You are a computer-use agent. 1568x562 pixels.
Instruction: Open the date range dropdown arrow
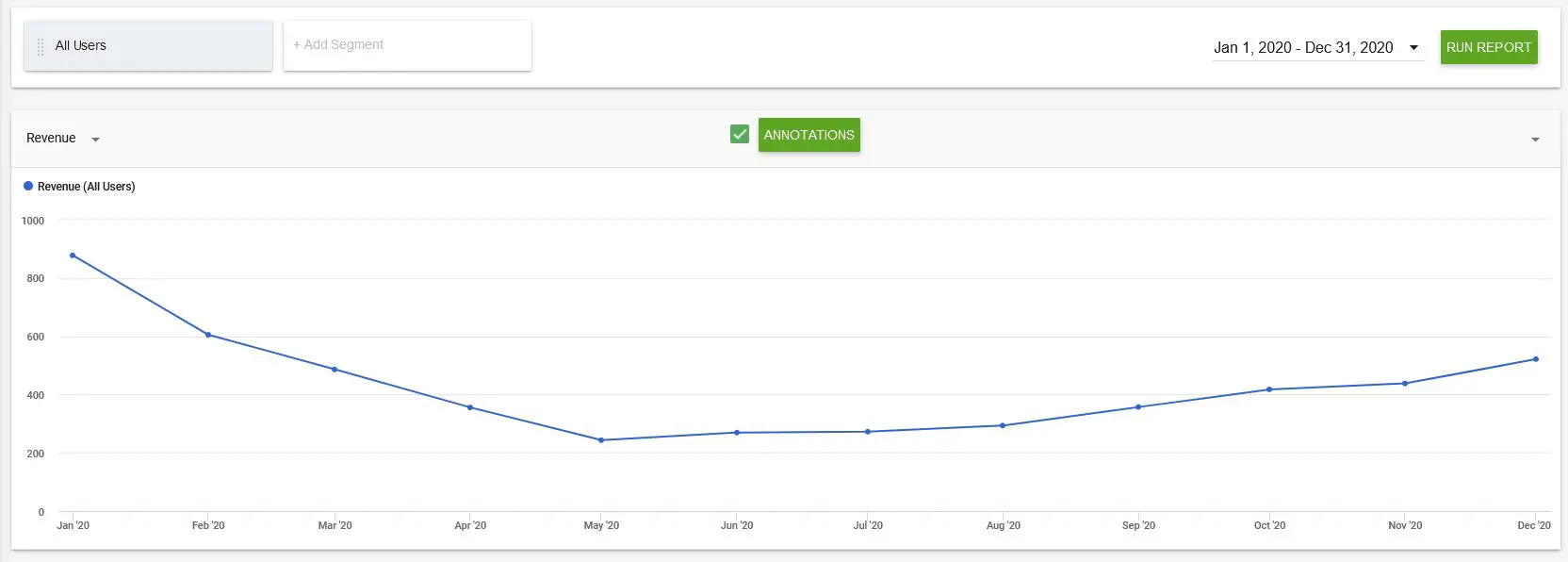click(1413, 47)
